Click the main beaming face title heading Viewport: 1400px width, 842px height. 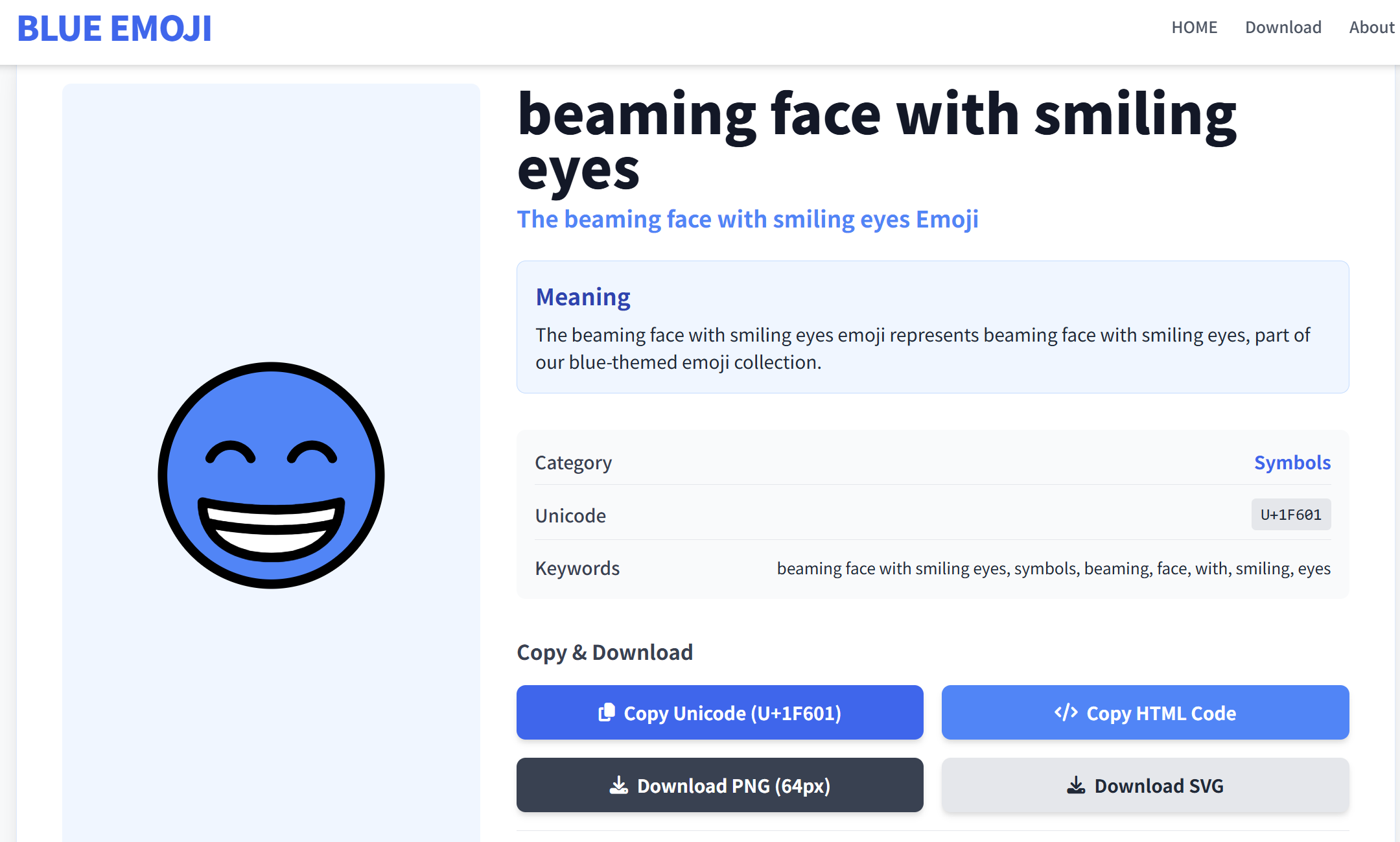tap(876, 140)
